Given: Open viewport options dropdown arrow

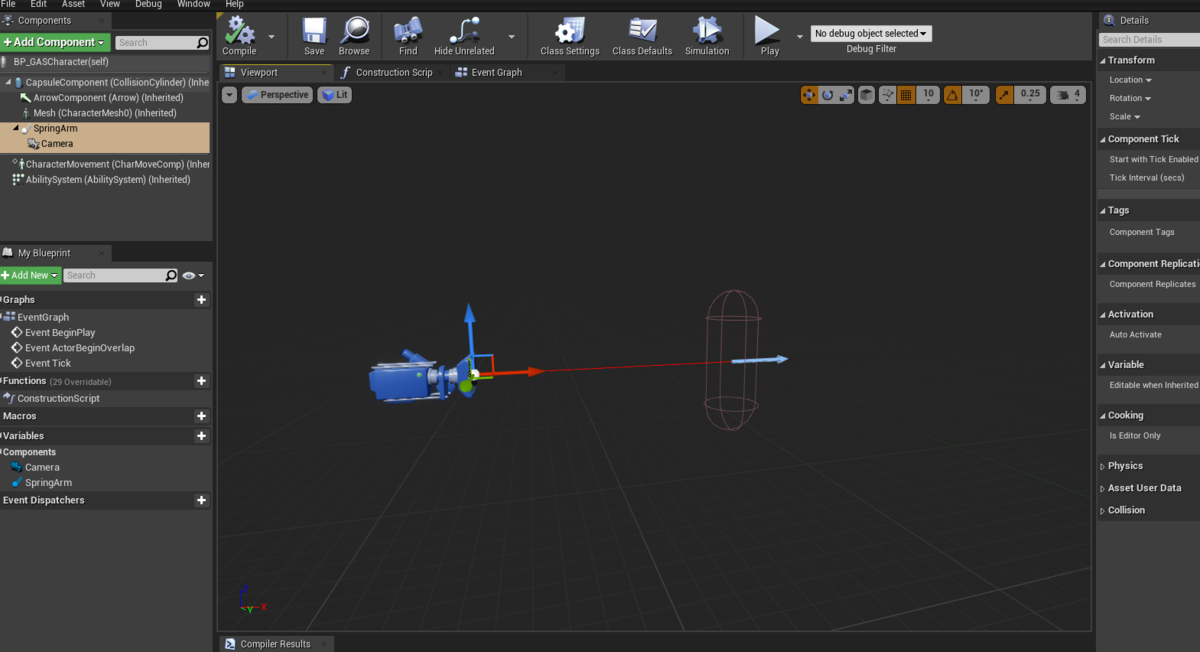Looking at the screenshot, I should pos(230,95).
